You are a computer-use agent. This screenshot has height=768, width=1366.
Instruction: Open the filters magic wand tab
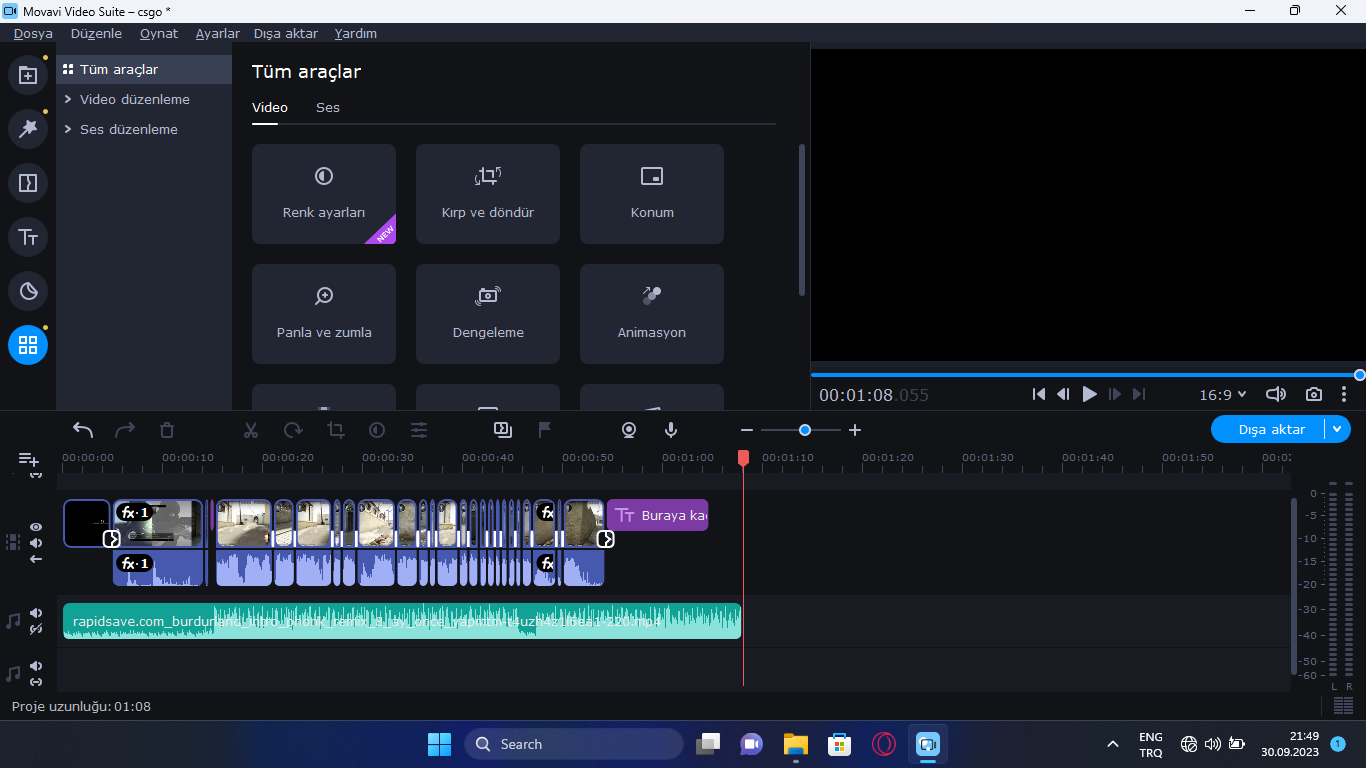28,129
